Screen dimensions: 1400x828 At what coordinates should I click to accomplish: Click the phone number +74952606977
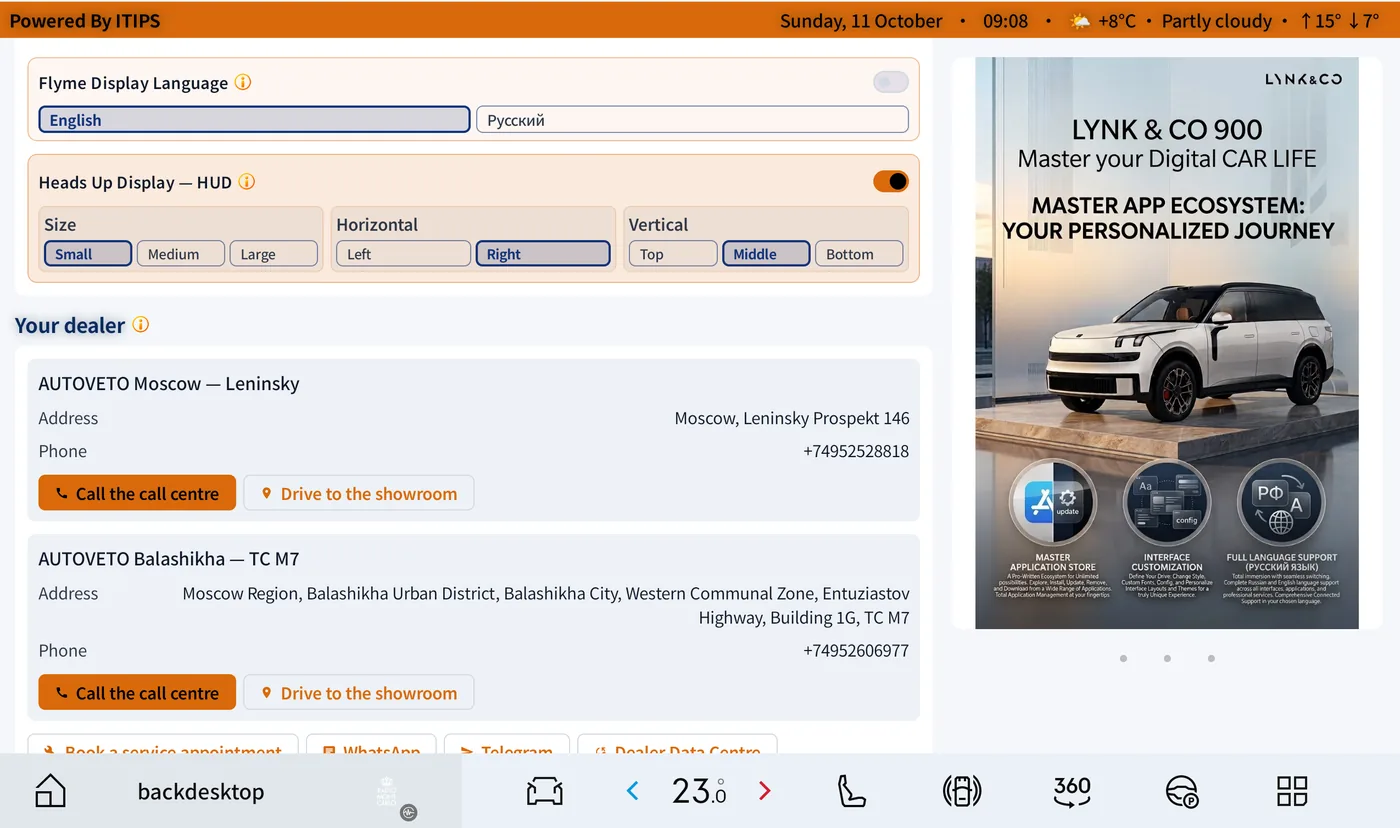tap(856, 651)
